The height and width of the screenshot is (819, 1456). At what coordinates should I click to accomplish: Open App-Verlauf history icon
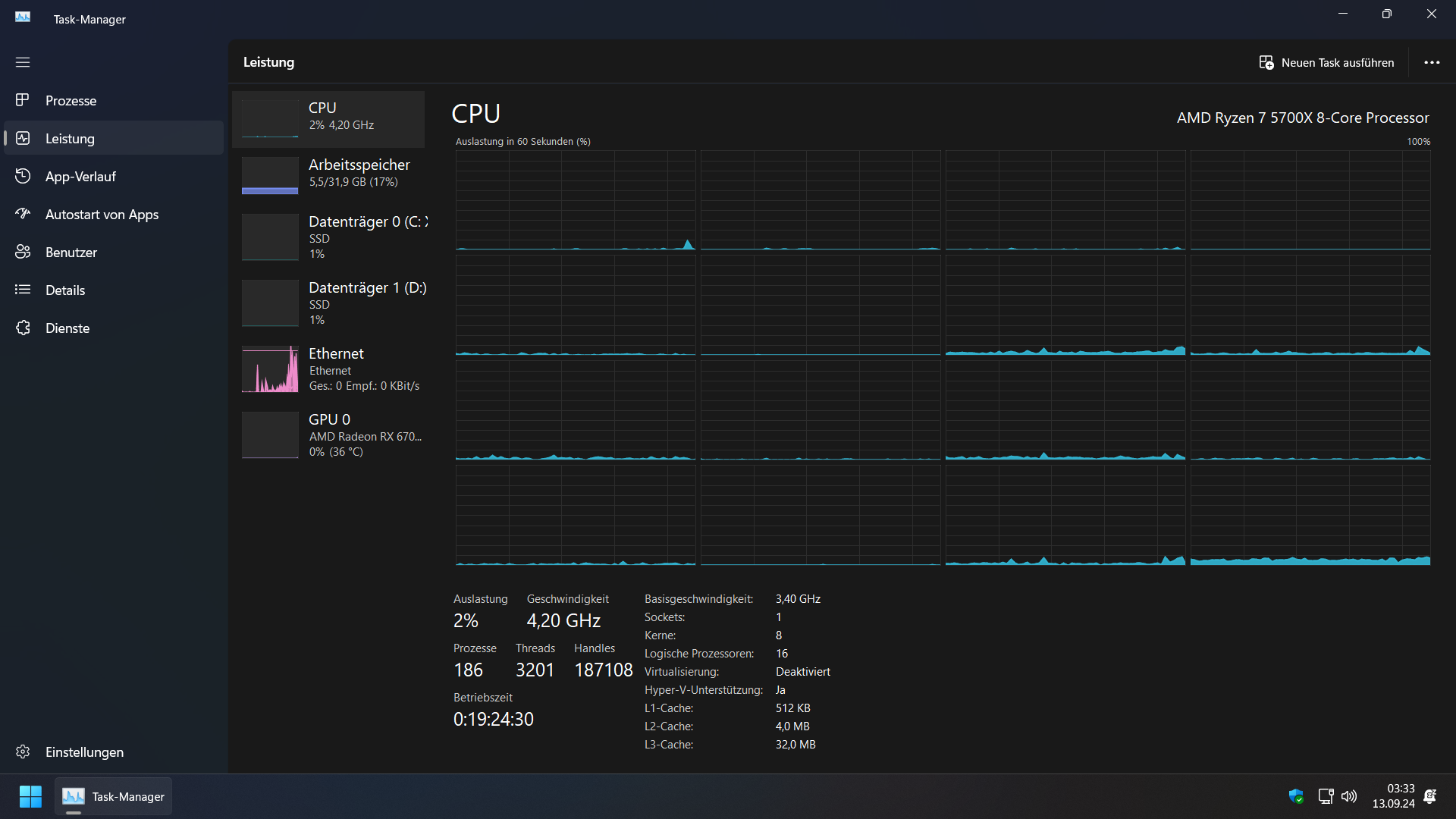(x=23, y=176)
